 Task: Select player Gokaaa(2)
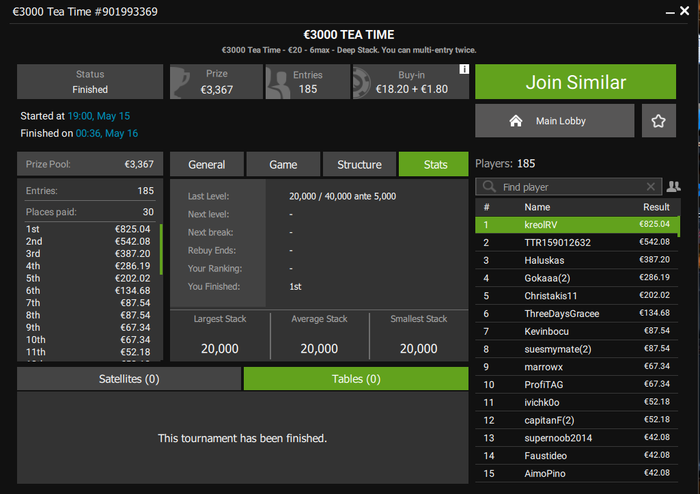click(x=576, y=278)
